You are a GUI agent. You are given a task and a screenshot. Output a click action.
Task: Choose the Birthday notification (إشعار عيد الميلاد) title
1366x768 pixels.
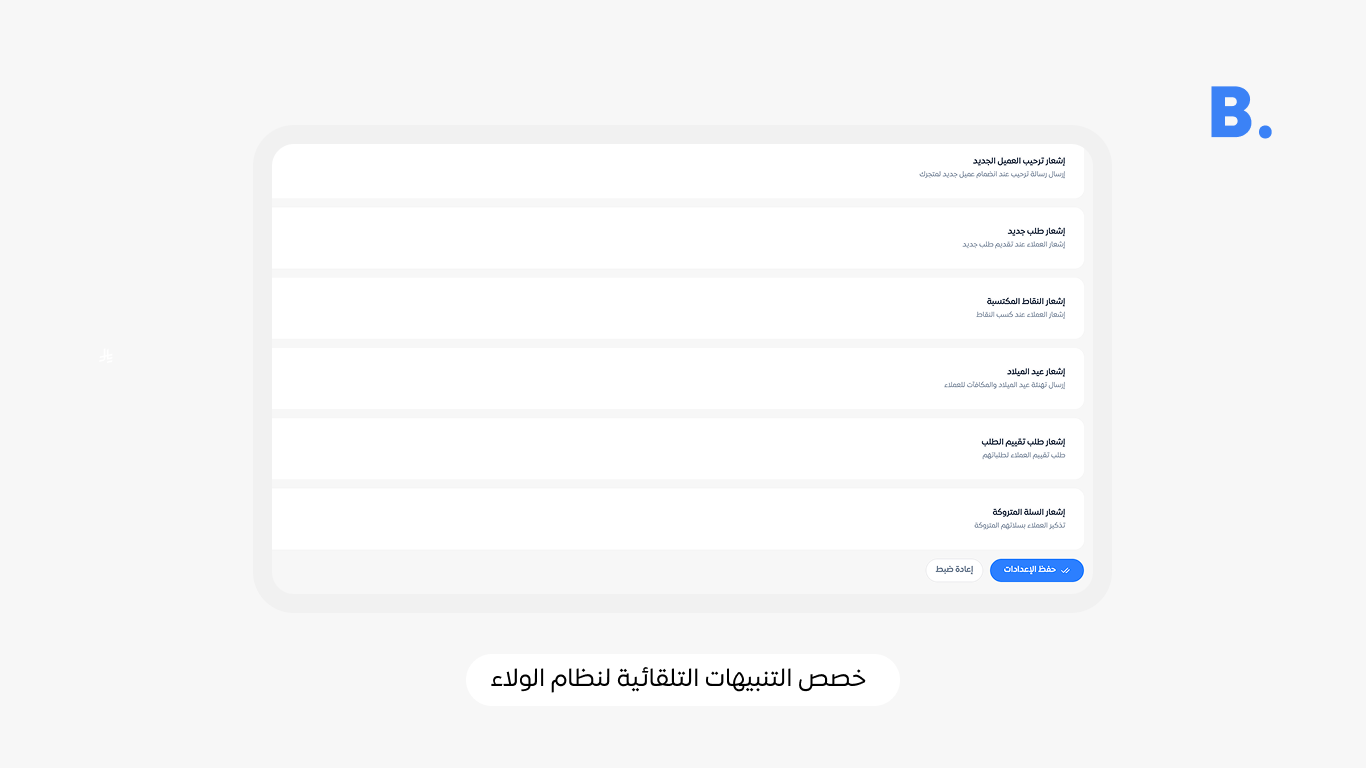pos(1036,371)
